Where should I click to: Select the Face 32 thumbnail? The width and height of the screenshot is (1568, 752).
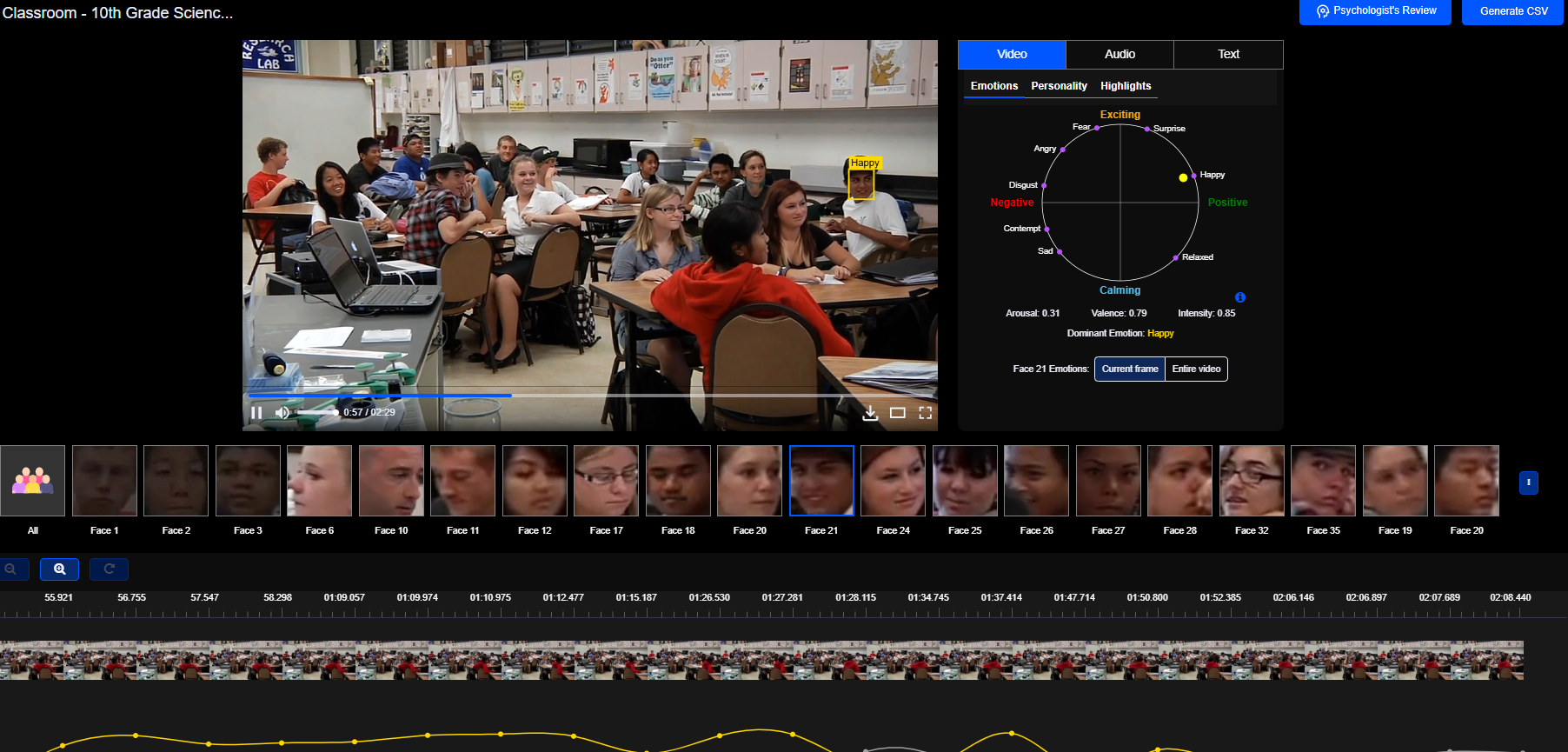[x=1252, y=481]
